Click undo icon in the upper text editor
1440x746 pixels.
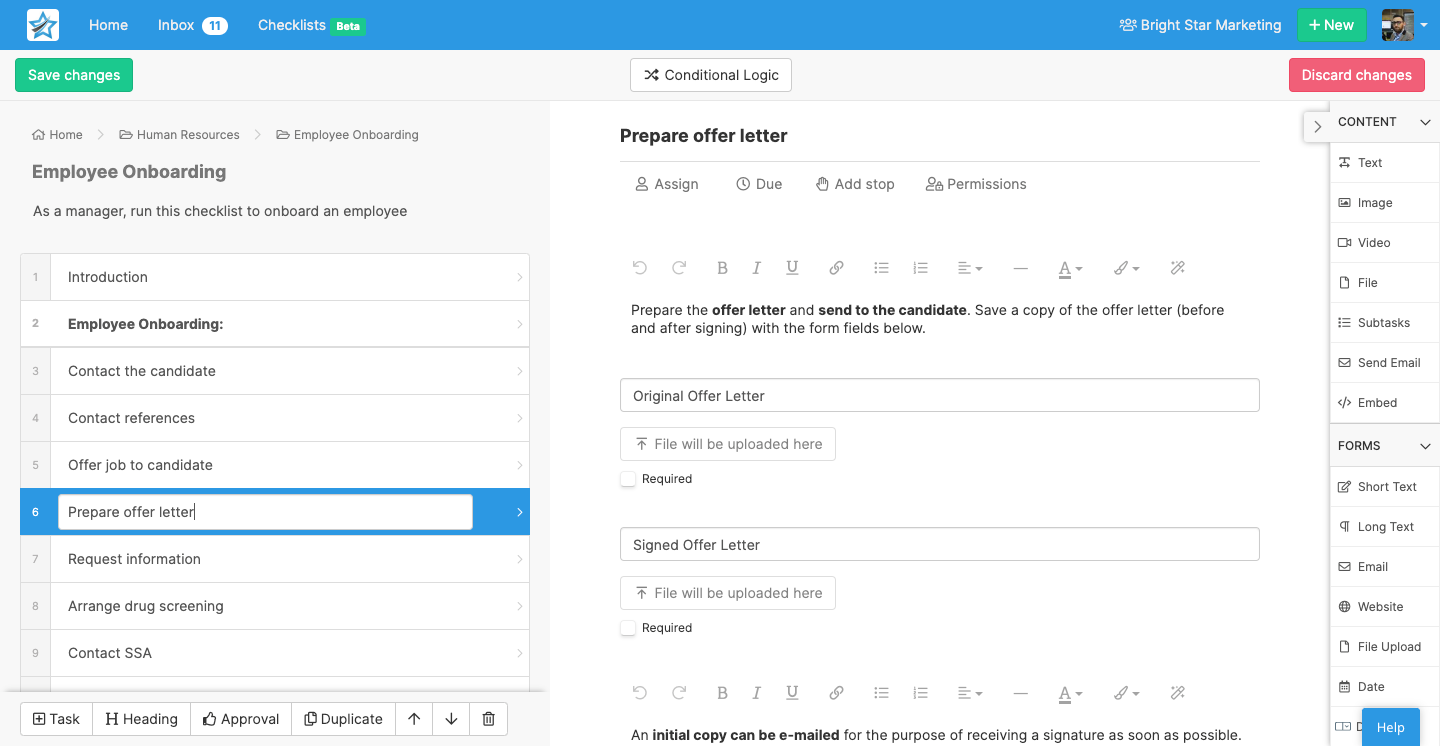pos(640,268)
